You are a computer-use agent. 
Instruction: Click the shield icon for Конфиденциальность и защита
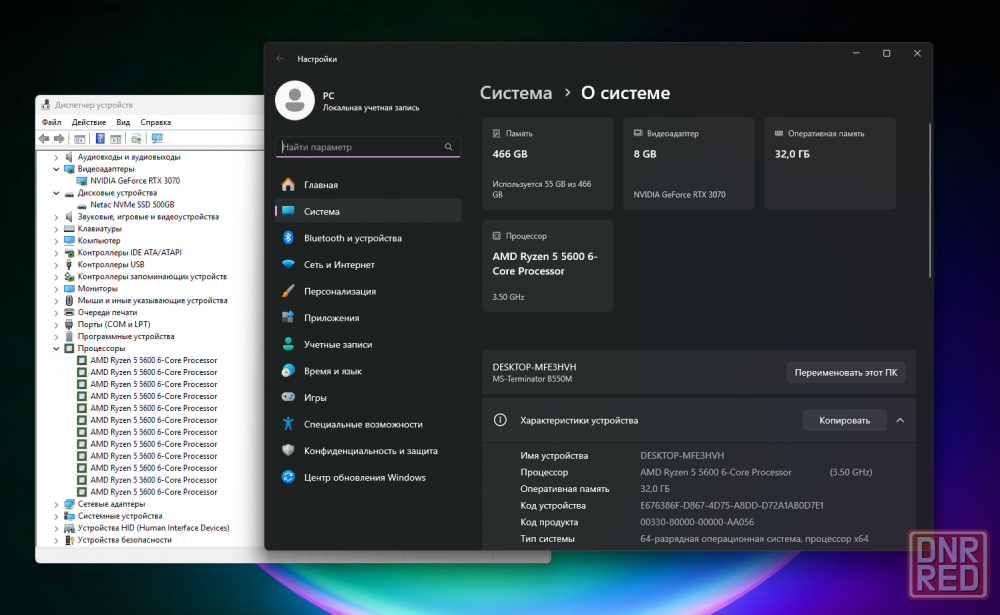(288, 450)
